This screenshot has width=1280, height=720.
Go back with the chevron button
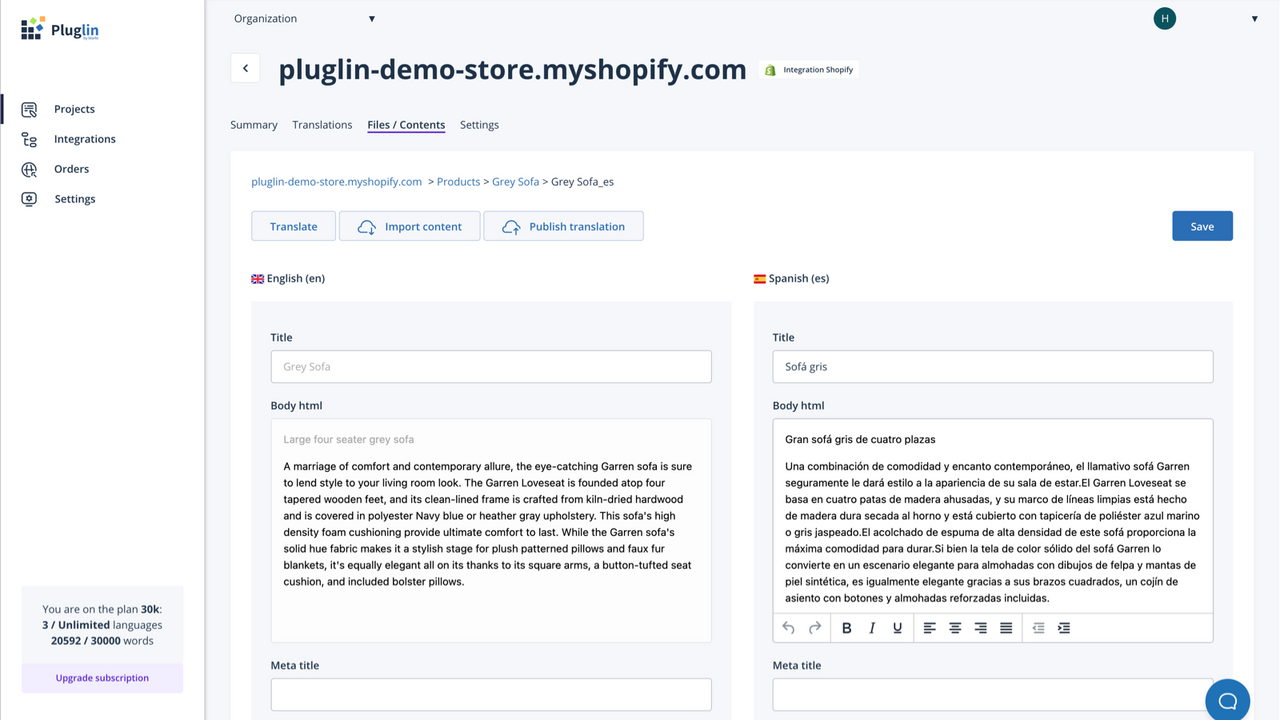click(245, 68)
